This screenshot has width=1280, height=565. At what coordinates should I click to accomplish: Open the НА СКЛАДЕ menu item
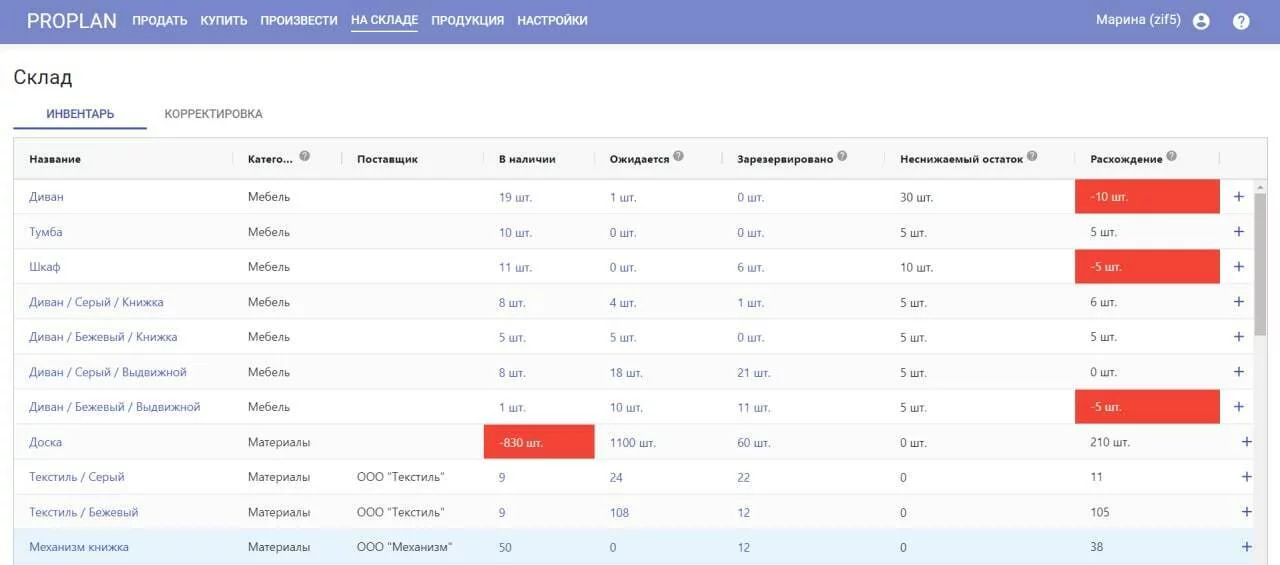point(385,21)
